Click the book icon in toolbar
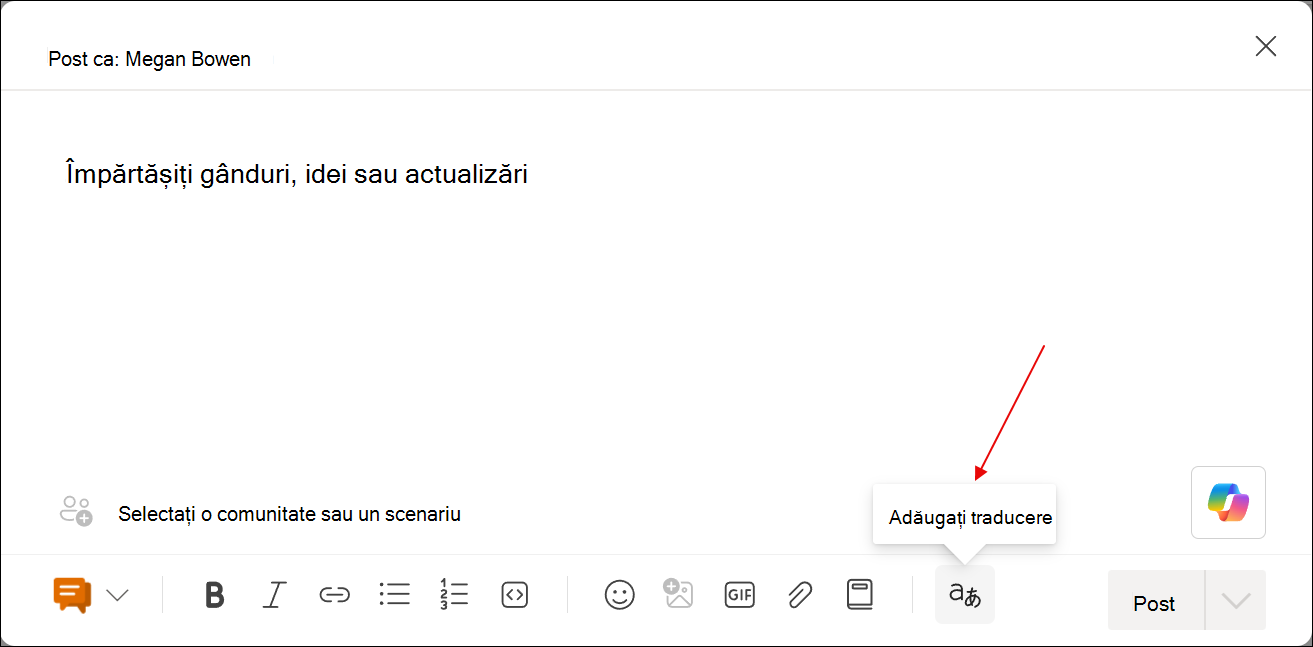 (x=860, y=595)
